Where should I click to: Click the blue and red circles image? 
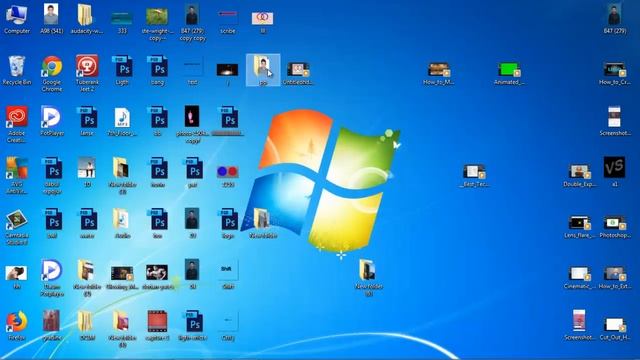[x=227, y=176]
